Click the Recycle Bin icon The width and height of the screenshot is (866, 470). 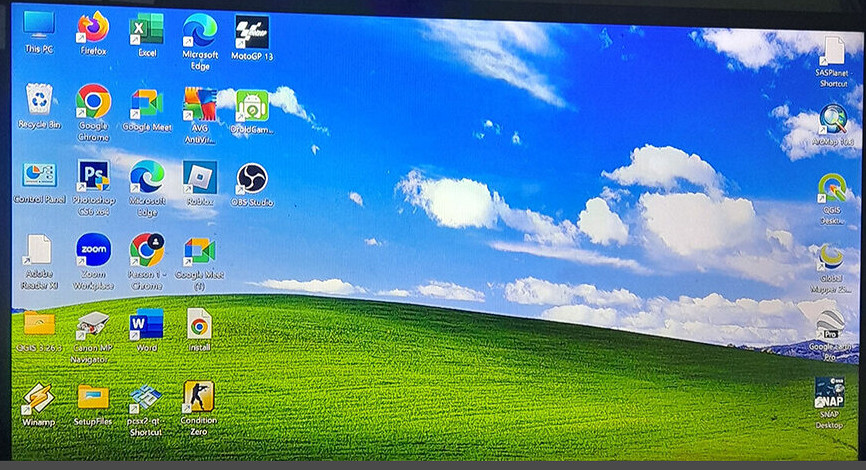(39, 100)
